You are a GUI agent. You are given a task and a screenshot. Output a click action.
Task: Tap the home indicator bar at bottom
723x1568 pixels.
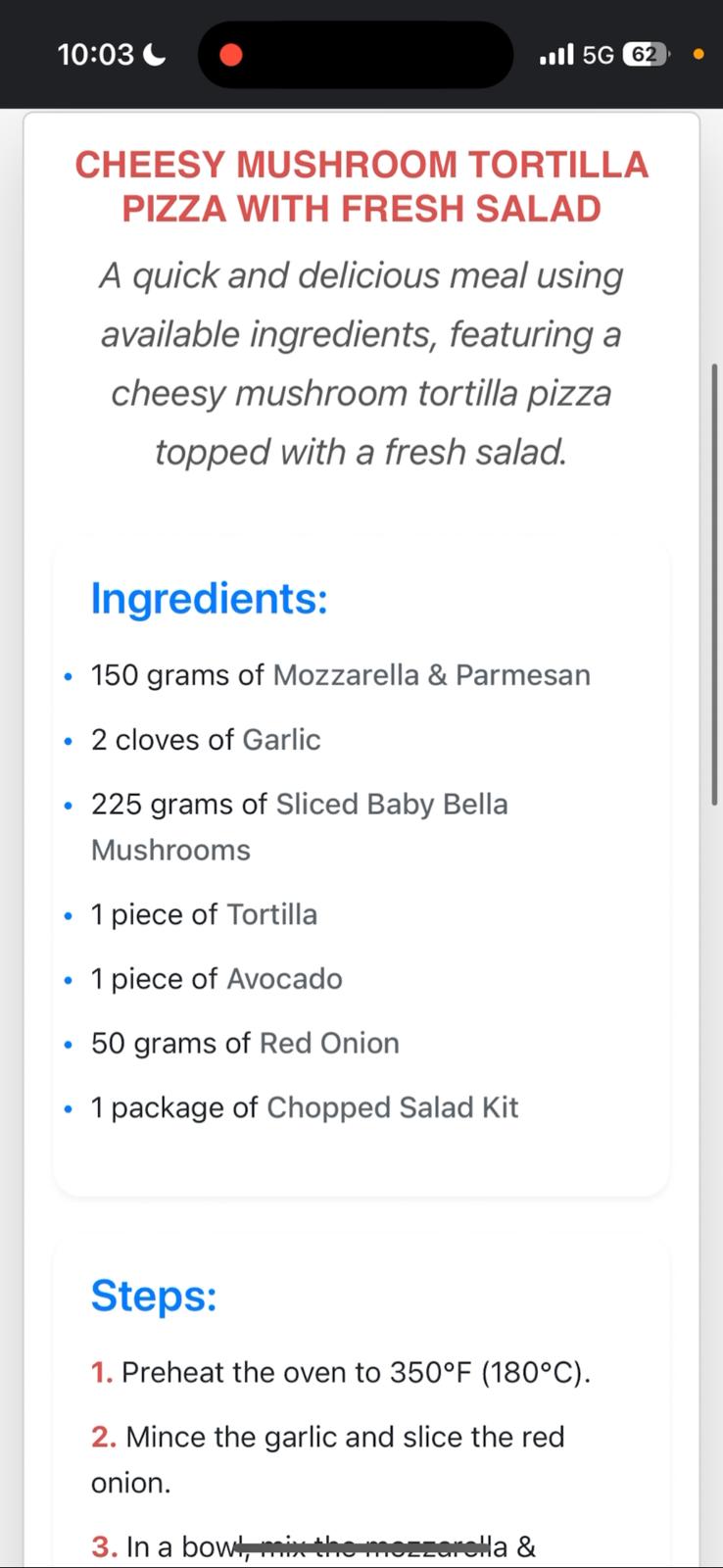point(362,1548)
